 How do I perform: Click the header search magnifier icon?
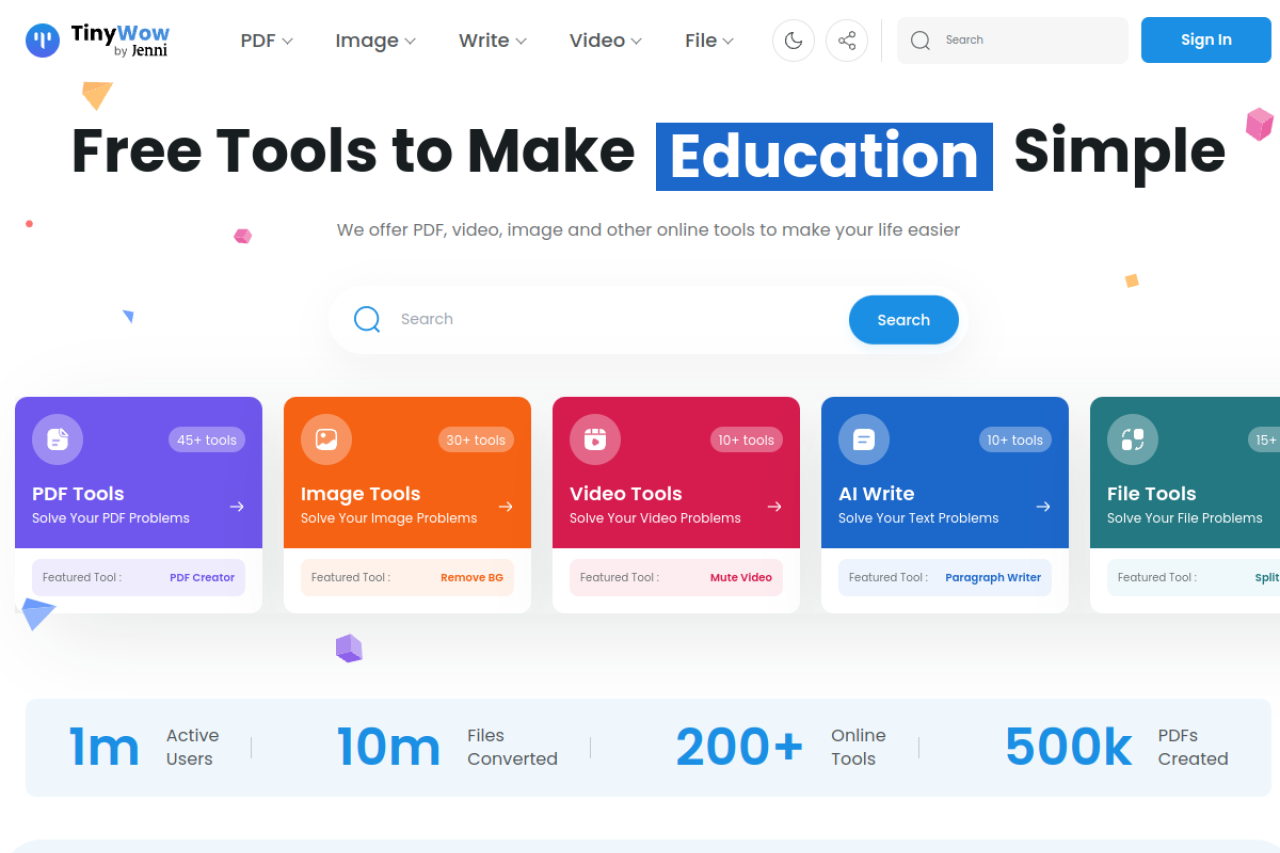coord(921,40)
